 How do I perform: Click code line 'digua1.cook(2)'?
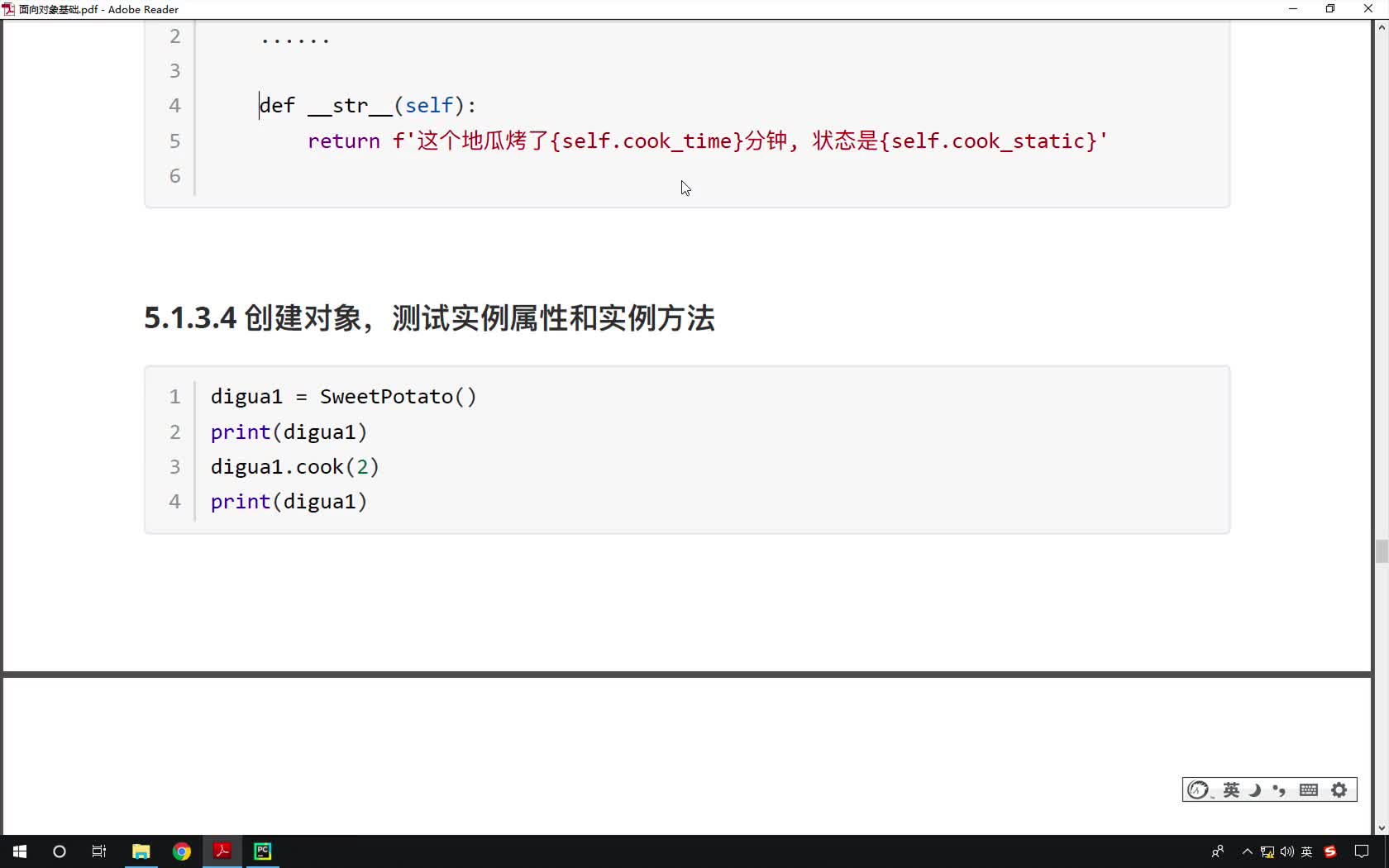coord(295,467)
